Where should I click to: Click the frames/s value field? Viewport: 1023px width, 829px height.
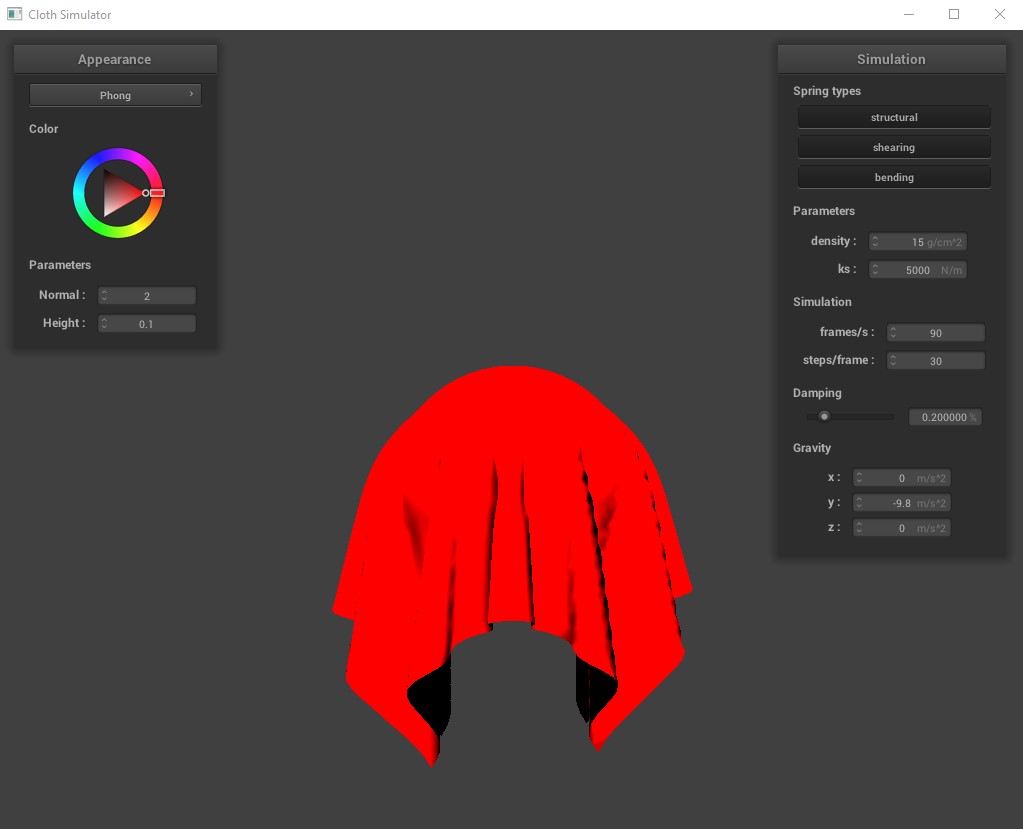tap(936, 333)
